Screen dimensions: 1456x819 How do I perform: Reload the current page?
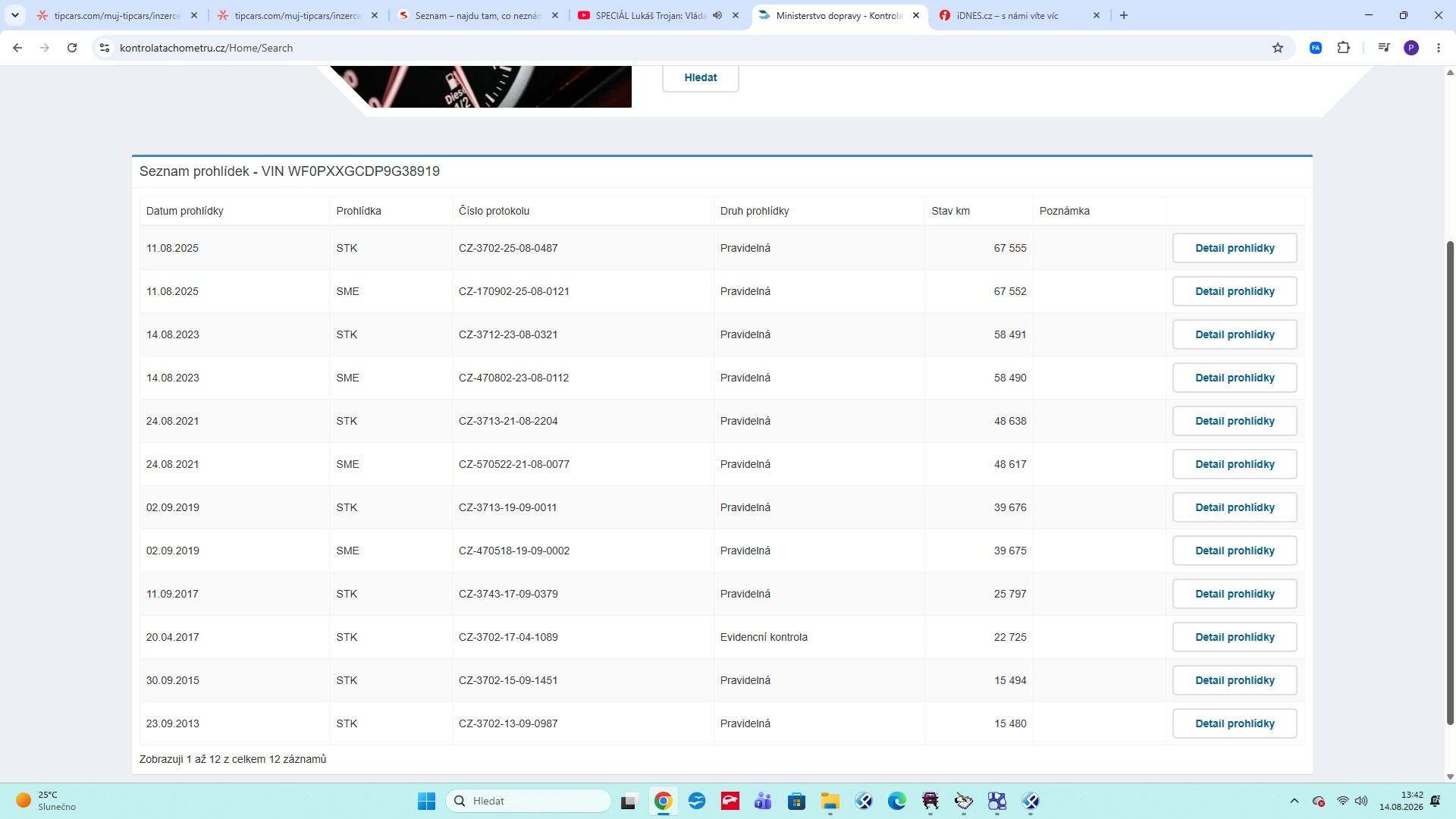[72, 48]
